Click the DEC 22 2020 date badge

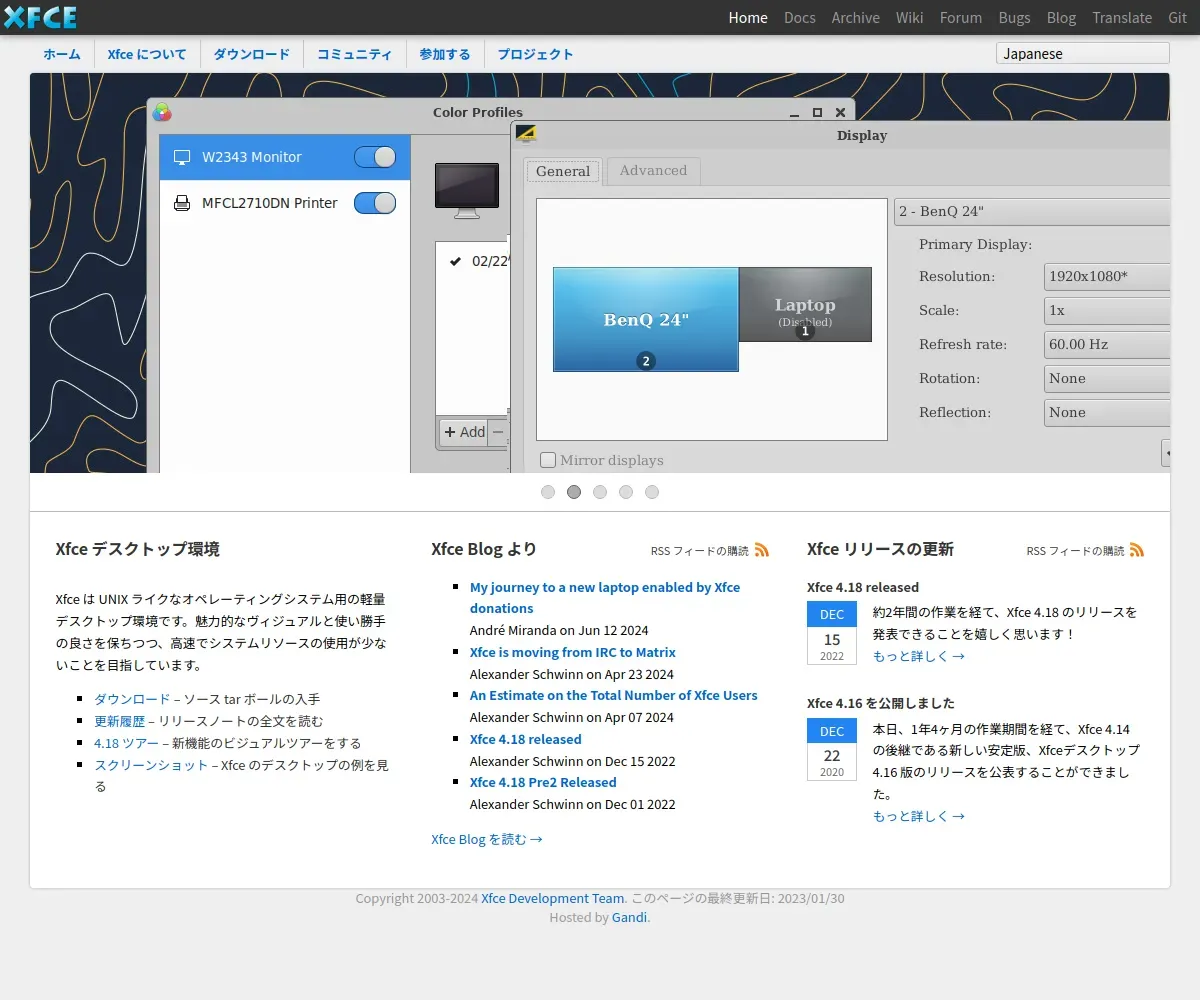(x=832, y=749)
